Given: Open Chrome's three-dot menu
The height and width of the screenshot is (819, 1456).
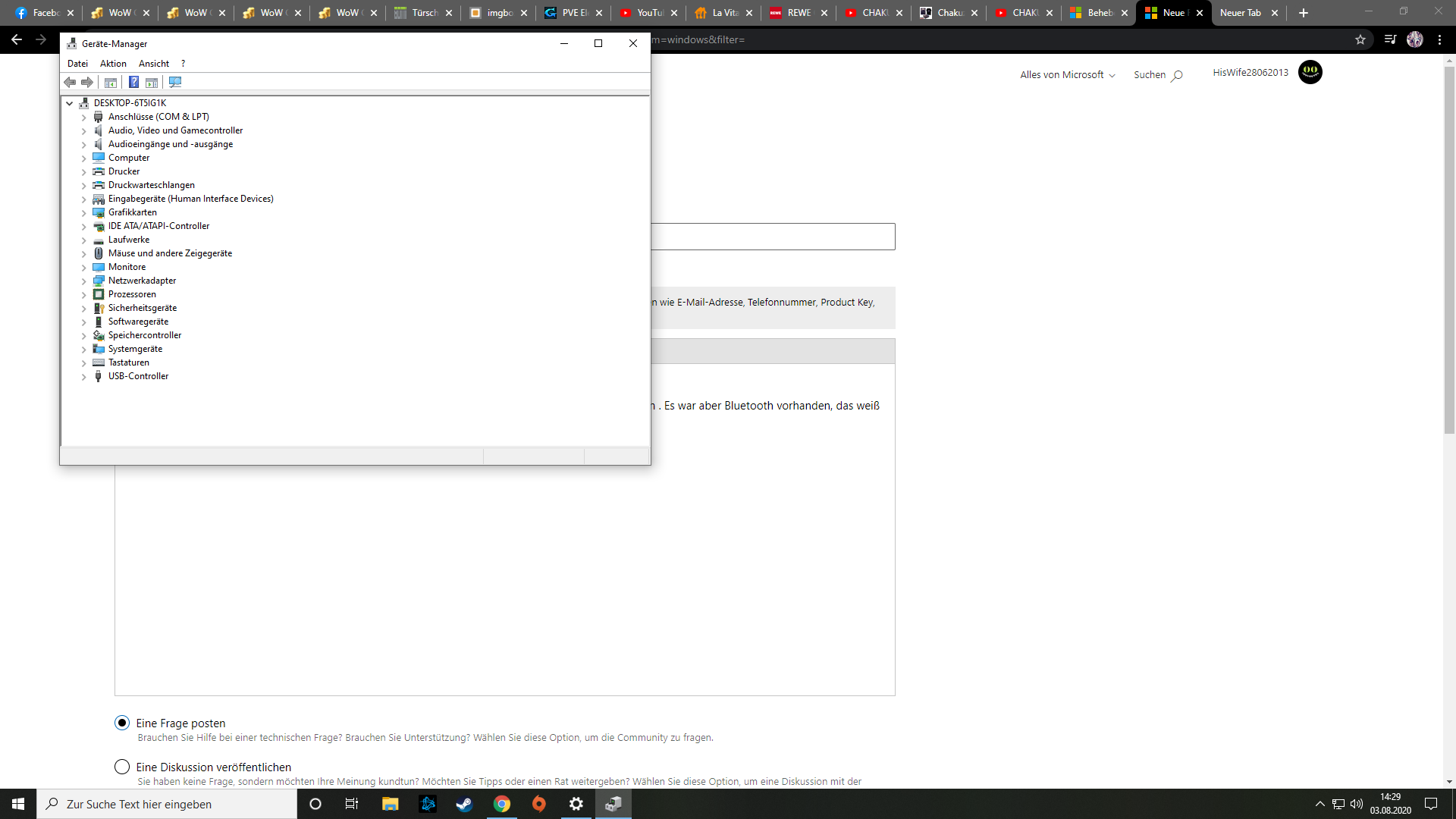Looking at the screenshot, I should pos(1439,39).
